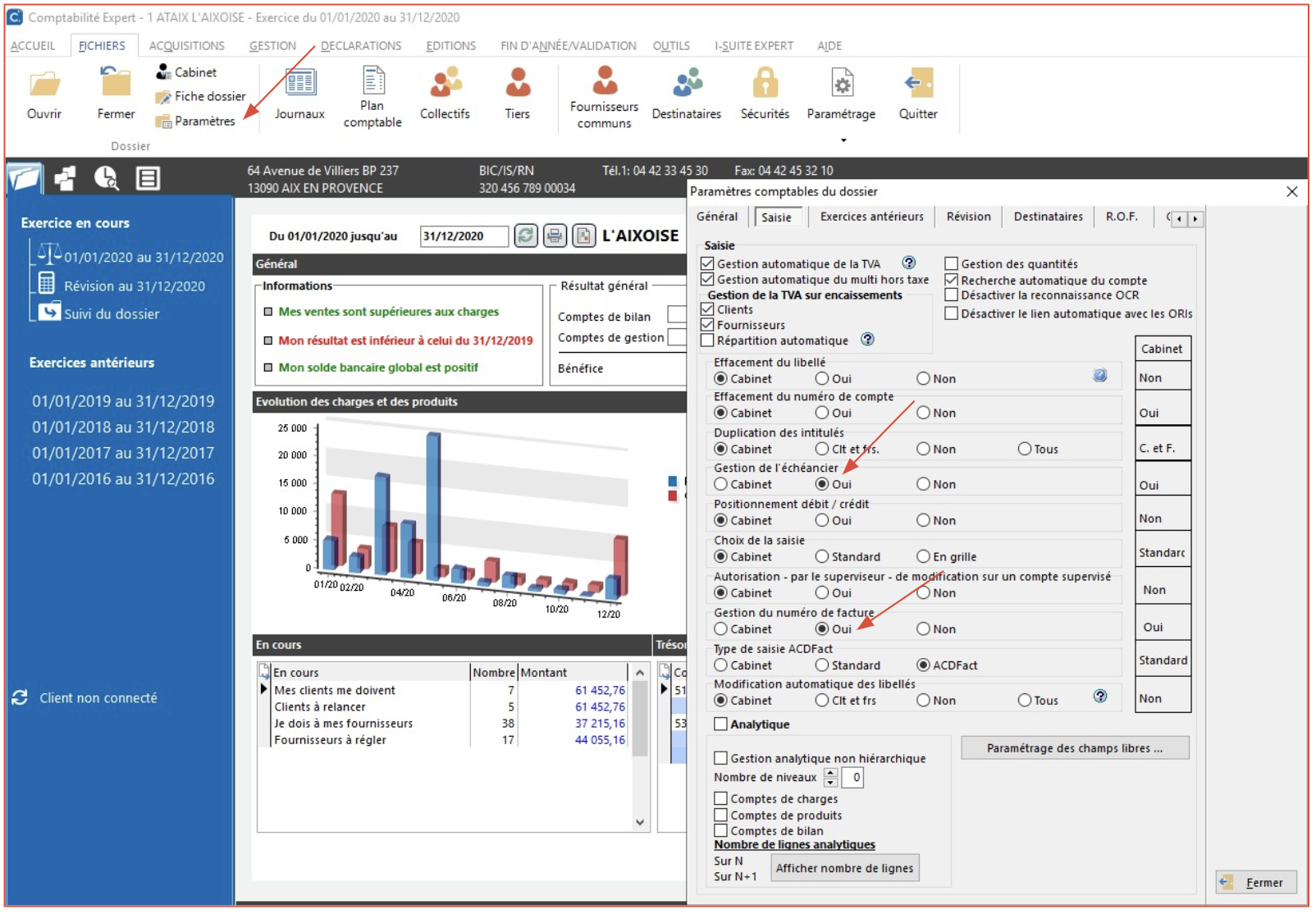Image resolution: width=1316 pixels, height=914 pixels.
Task: Open help for Modification automatique des libellés
Action: (1100, 696)
